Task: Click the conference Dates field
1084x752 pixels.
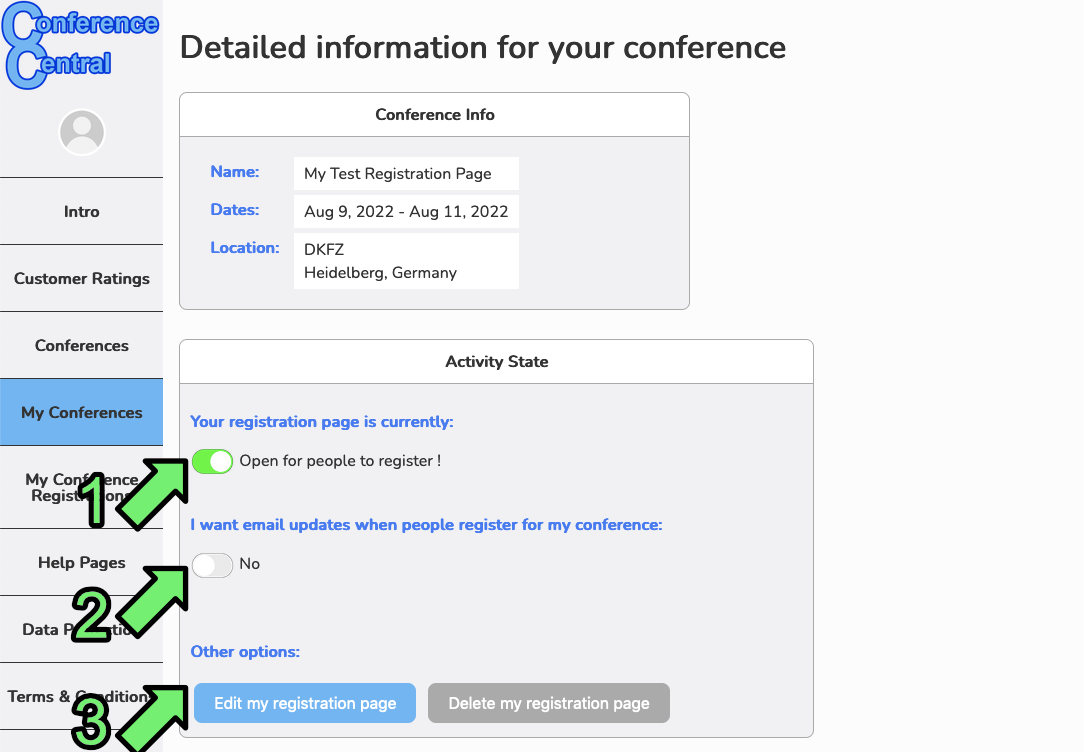Action: (406, 212)
